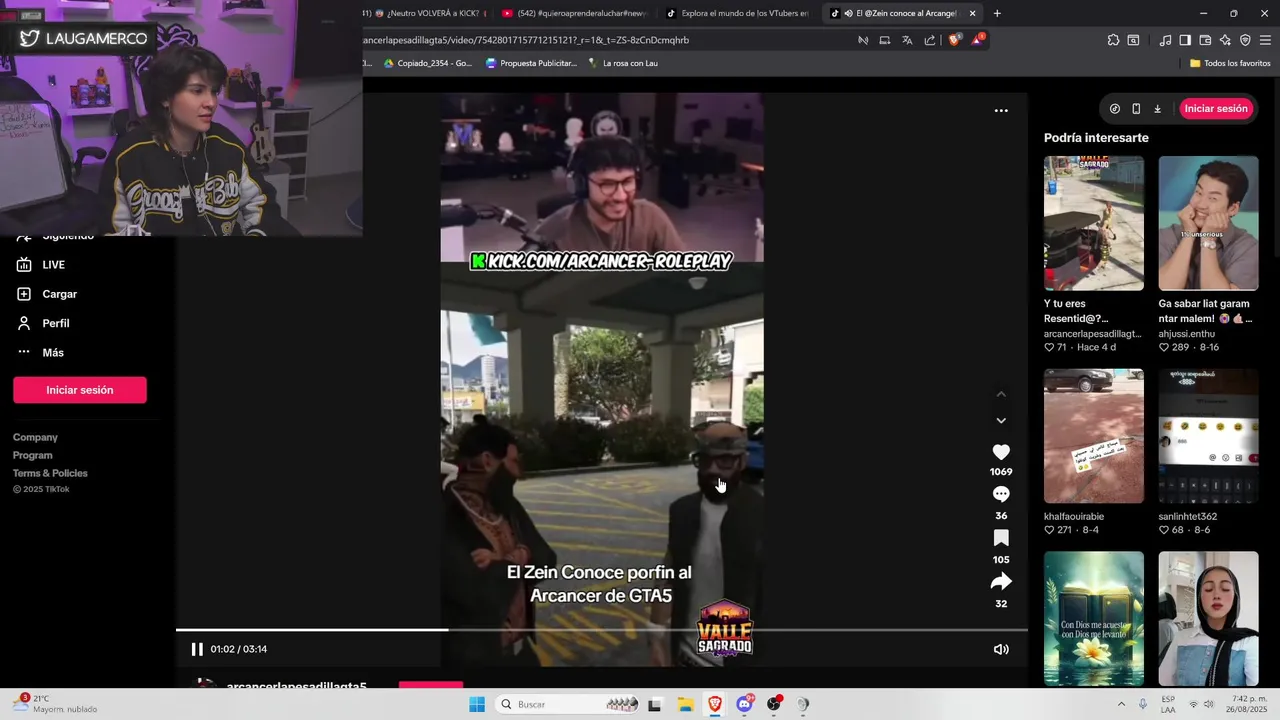
Task: Open the Company footer link
Action: (35, 437)
